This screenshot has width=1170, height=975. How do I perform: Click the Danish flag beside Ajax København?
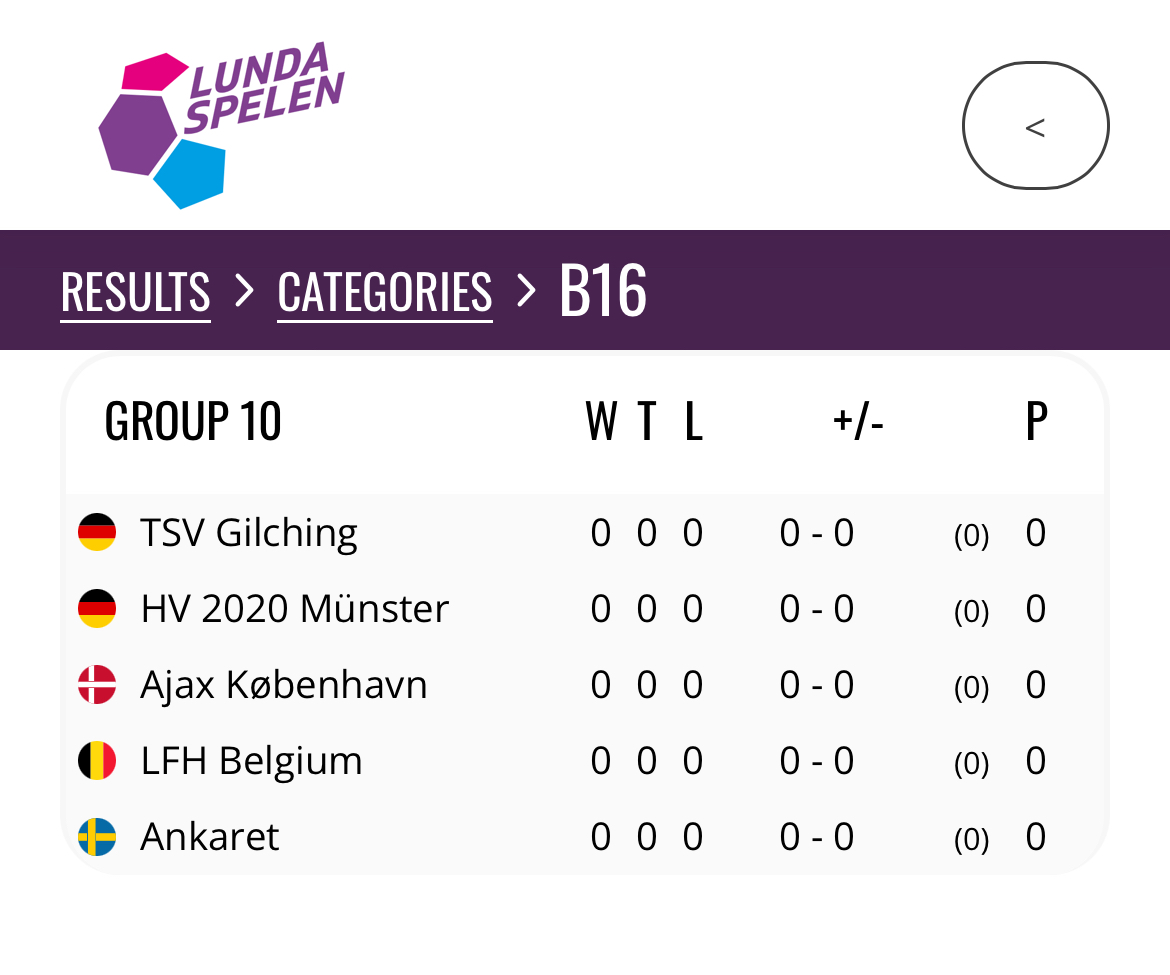click(97, 684)
